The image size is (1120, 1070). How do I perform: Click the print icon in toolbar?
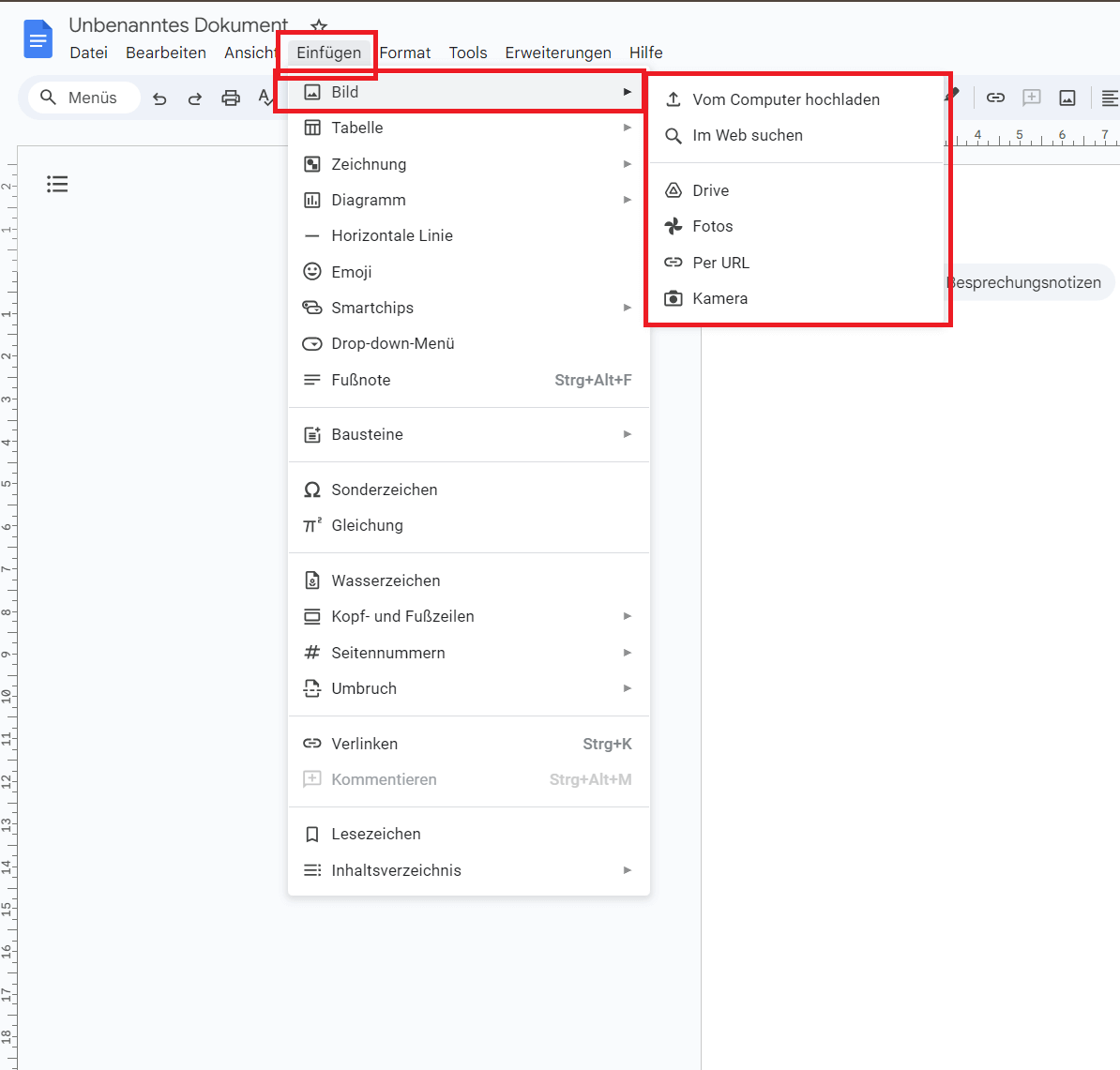pos(231,98)
